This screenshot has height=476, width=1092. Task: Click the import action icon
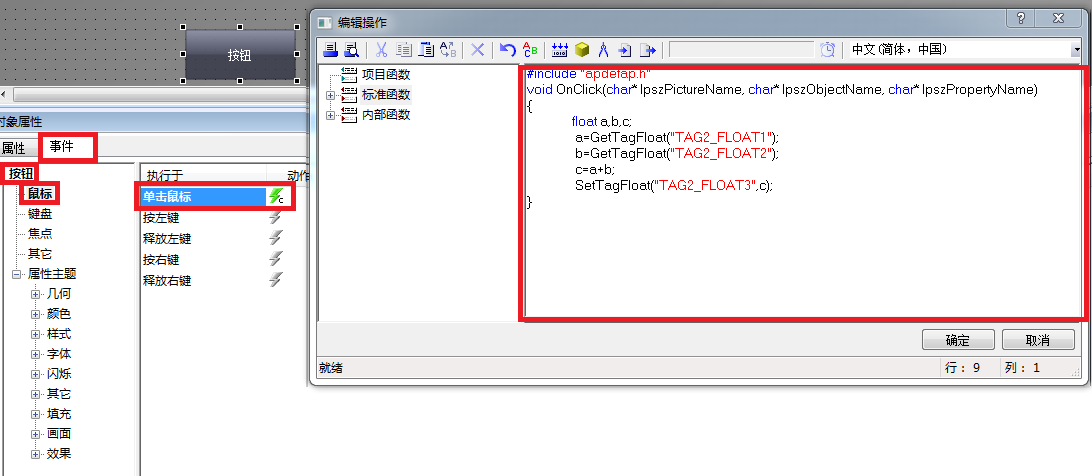pos(625,49)
